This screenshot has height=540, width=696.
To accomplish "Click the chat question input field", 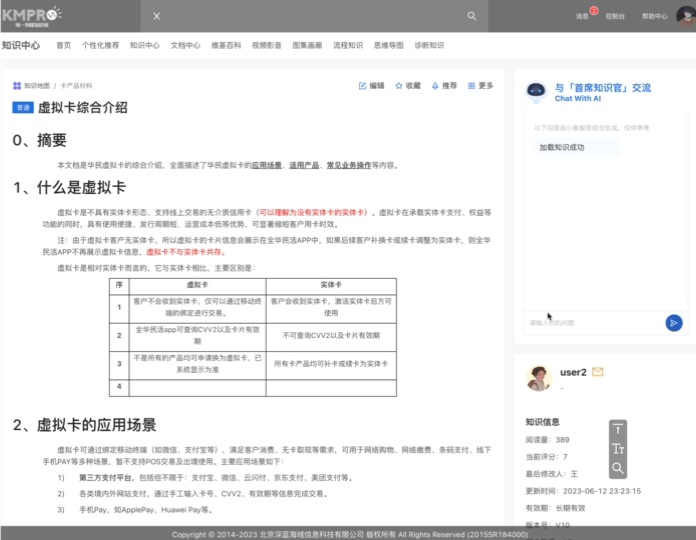I will tap(590, 322).
